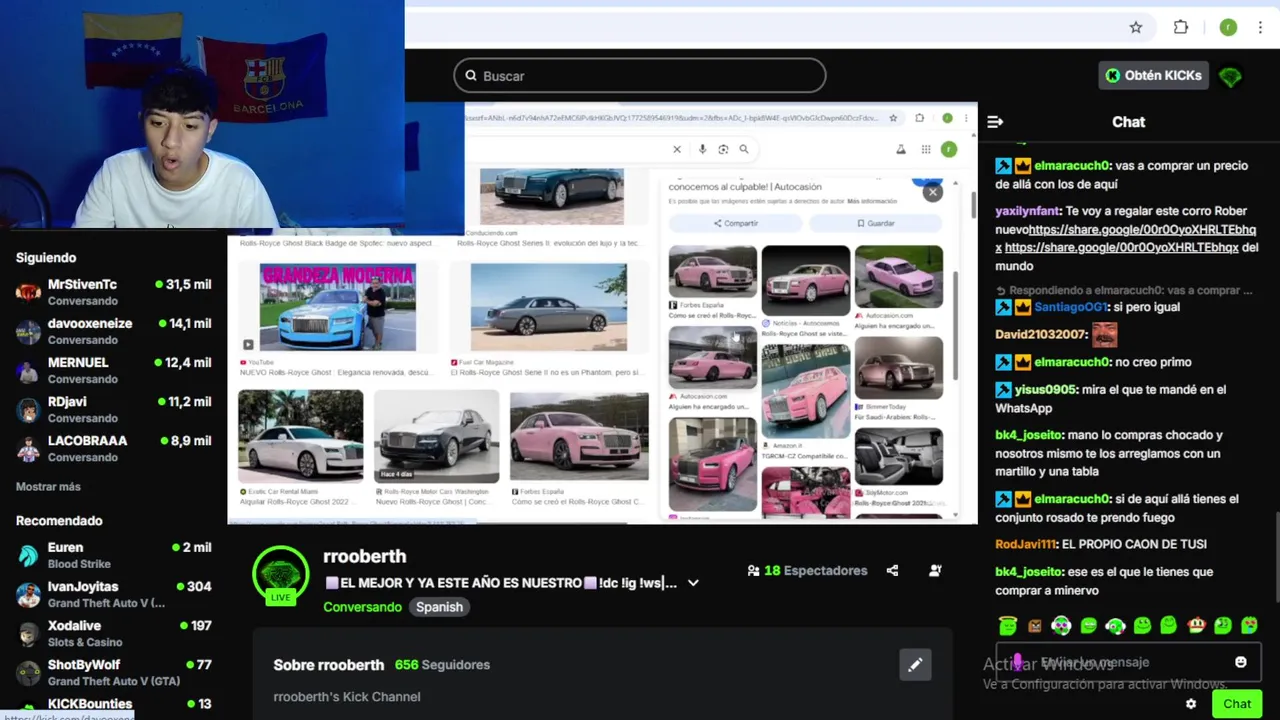Open the recommended channel IvanJoyitas
The width and height of the screenshot is (1280, 720).
click(x=114, y=594)
